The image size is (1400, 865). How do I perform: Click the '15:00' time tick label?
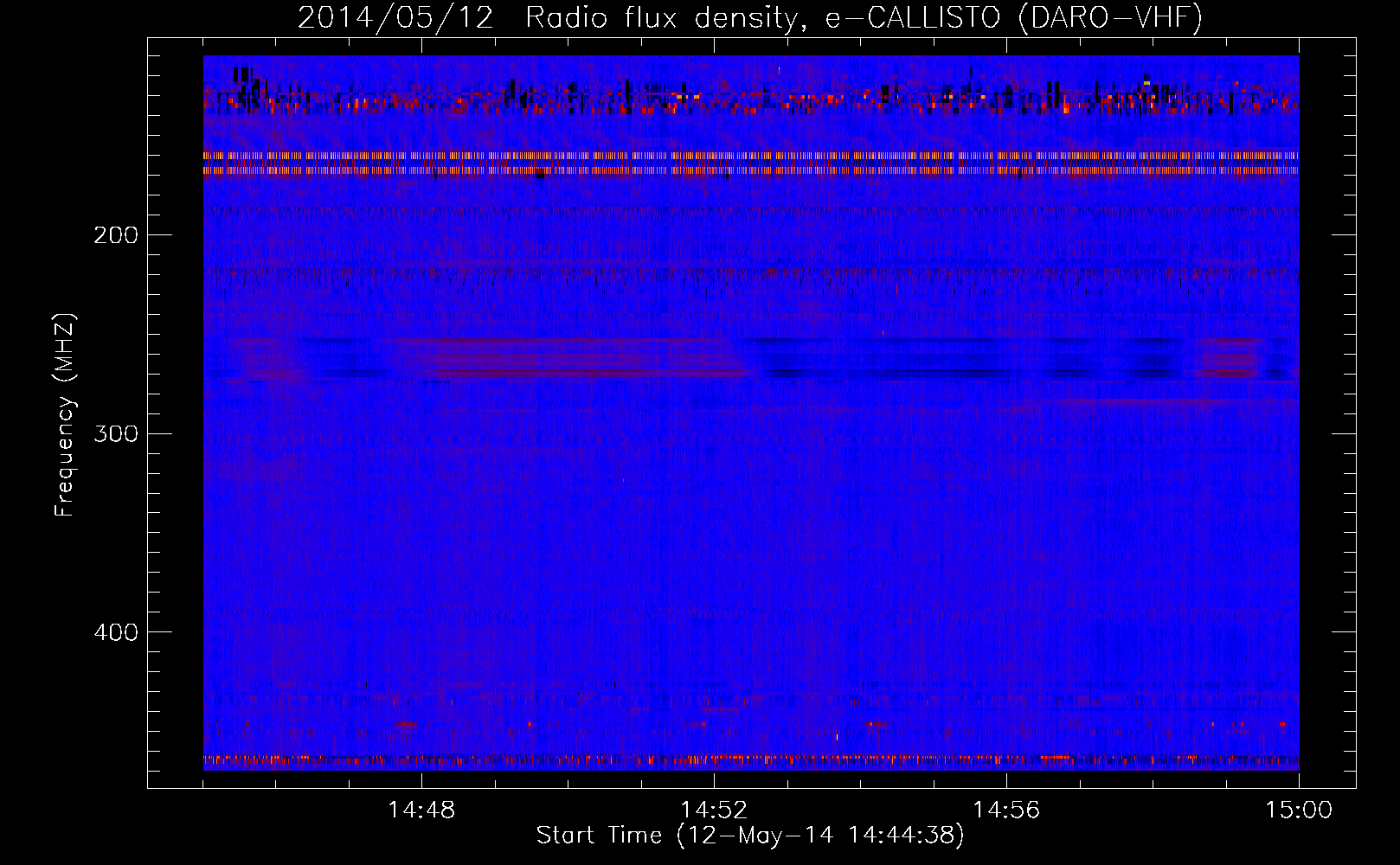tap(1299, 811)
